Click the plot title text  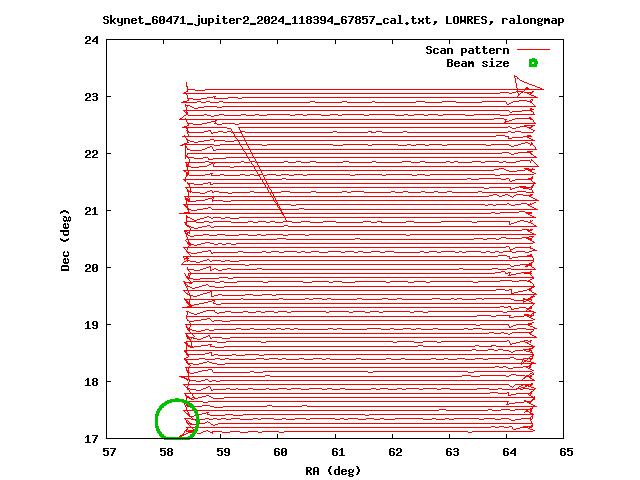(x=333, y=20)
